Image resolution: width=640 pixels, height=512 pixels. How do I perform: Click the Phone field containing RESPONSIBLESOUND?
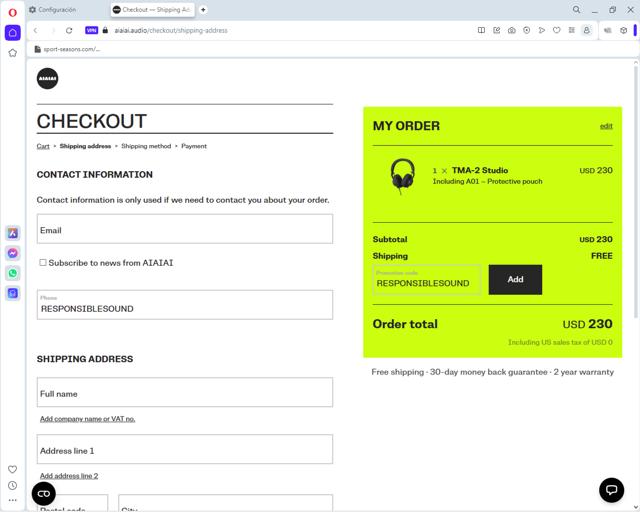coord(185,305)
